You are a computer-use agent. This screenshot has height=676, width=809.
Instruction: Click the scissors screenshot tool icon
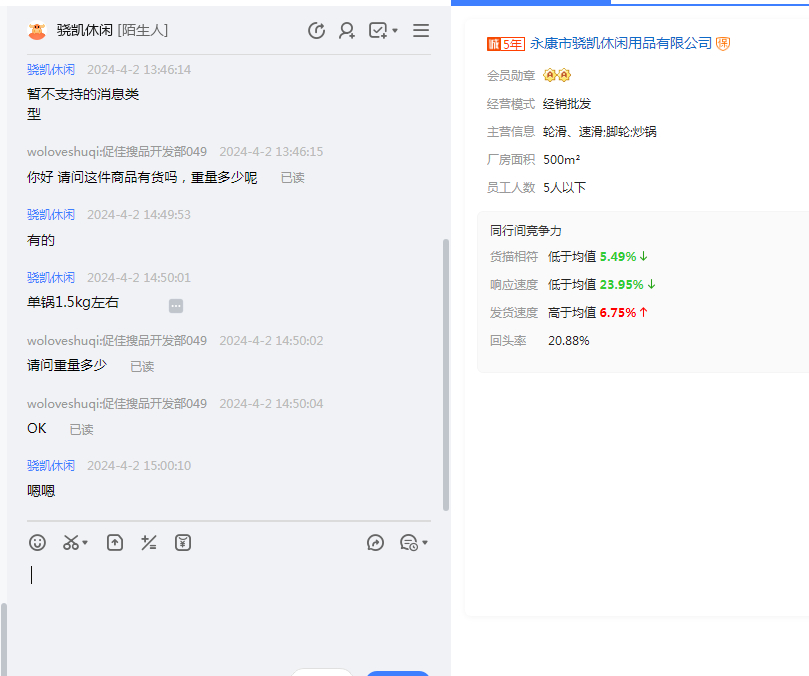71,543
